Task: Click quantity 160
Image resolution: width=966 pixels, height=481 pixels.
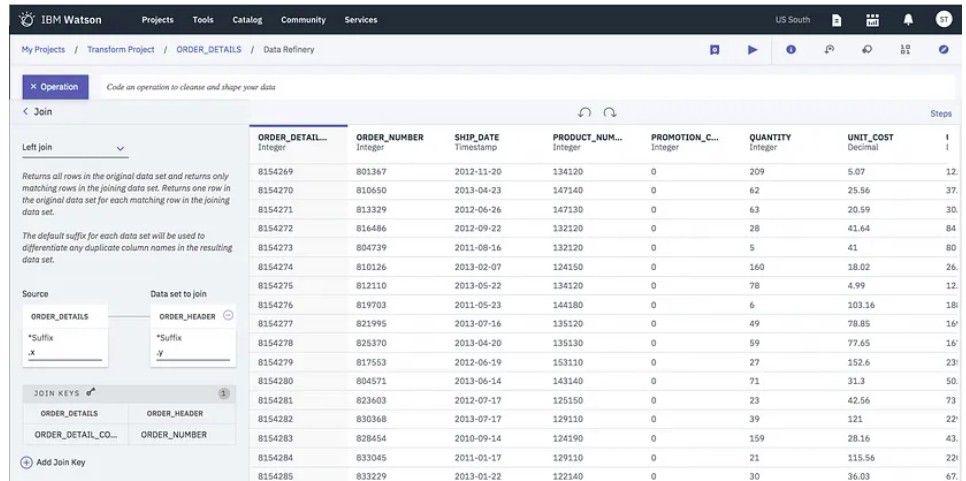Action: coord(757,267)
